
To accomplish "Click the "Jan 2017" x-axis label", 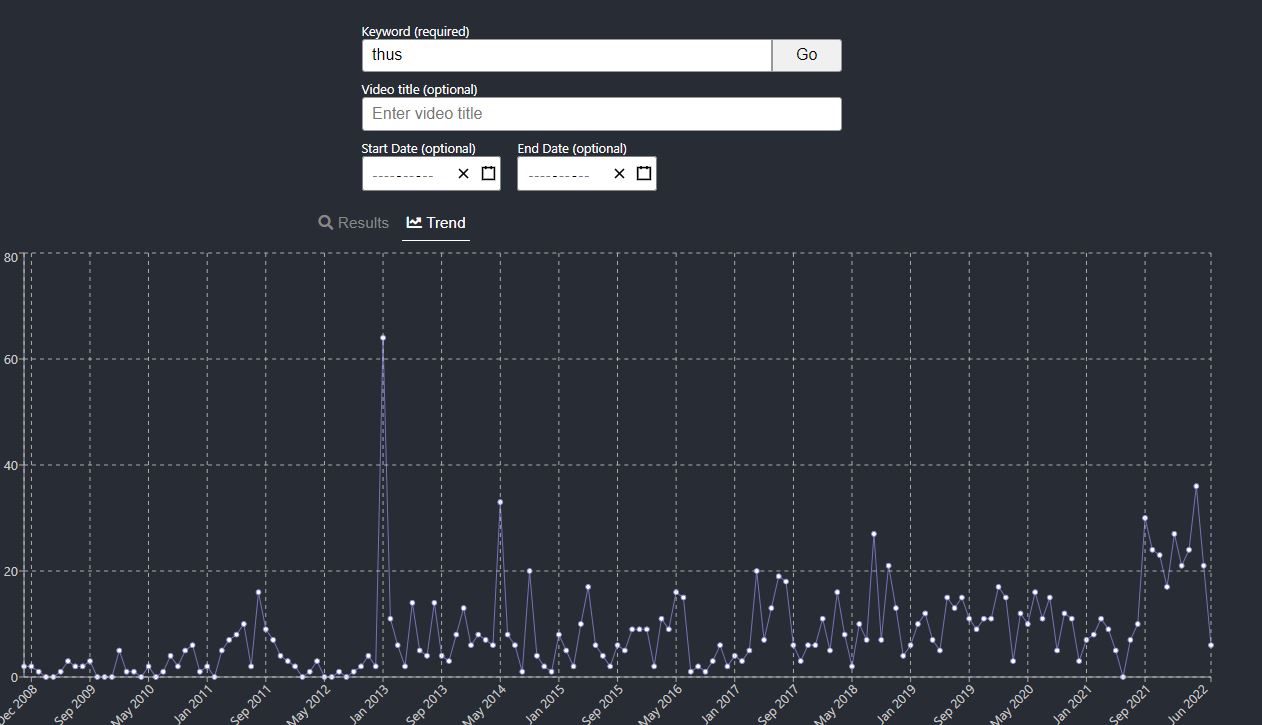I will pos(720,704).
